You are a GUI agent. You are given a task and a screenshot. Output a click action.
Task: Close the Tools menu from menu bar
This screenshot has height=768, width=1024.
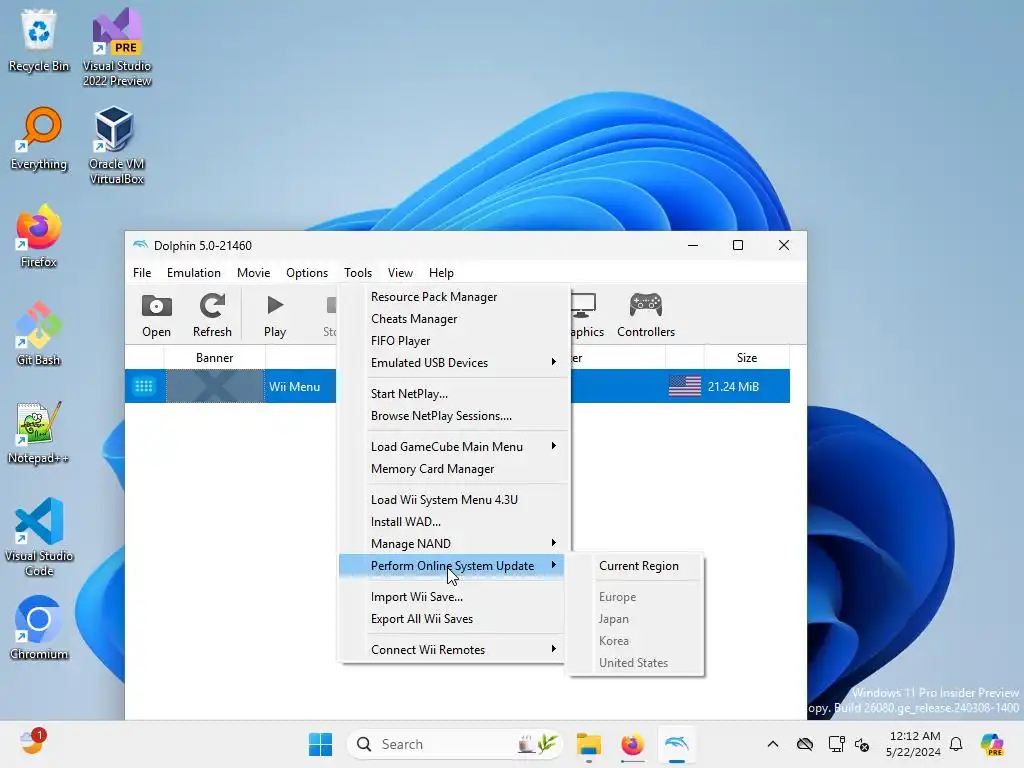(358, 272)
